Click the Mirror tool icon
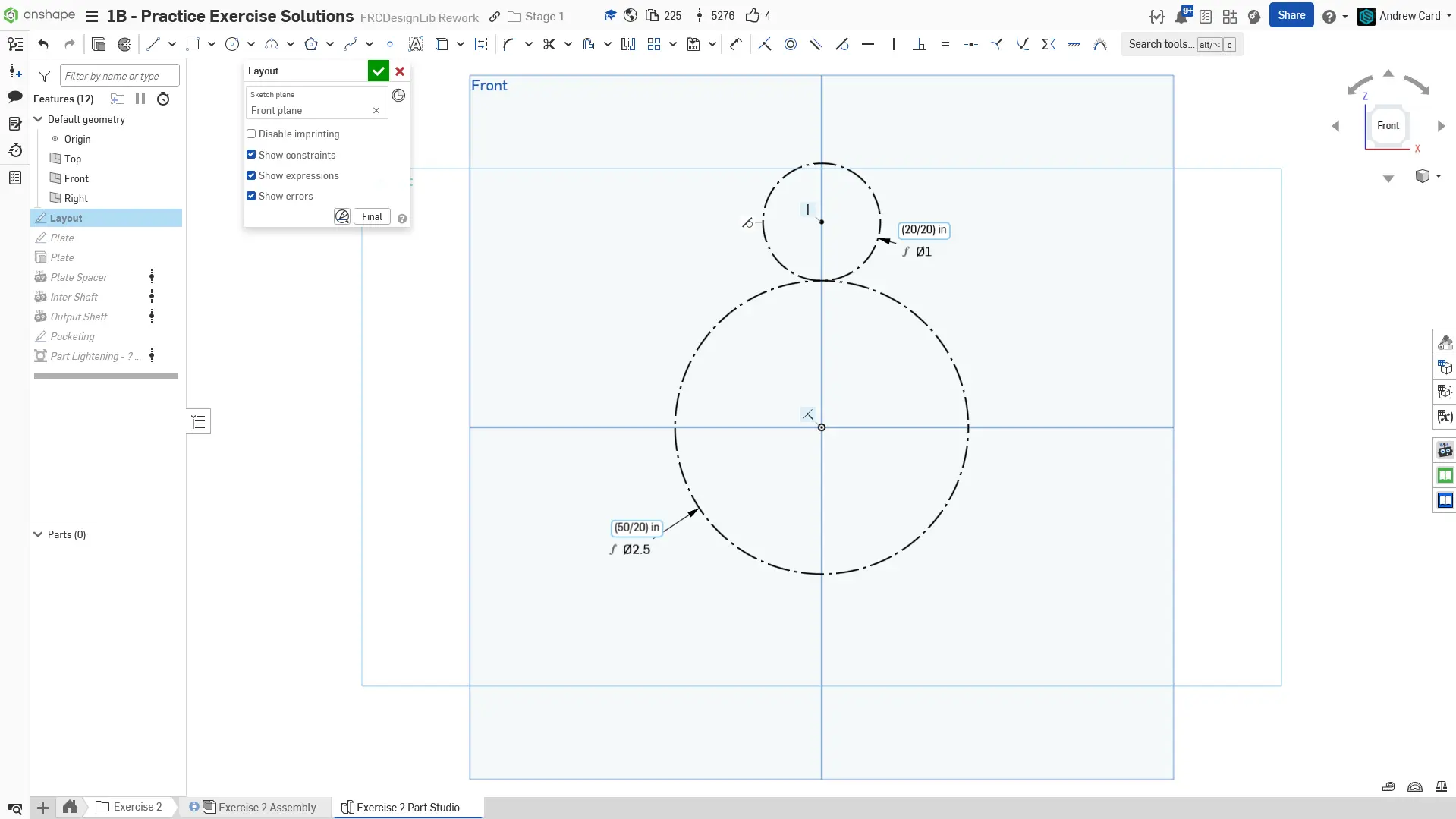The height and width of the screenshot is (819, 1456). [627, 44]
